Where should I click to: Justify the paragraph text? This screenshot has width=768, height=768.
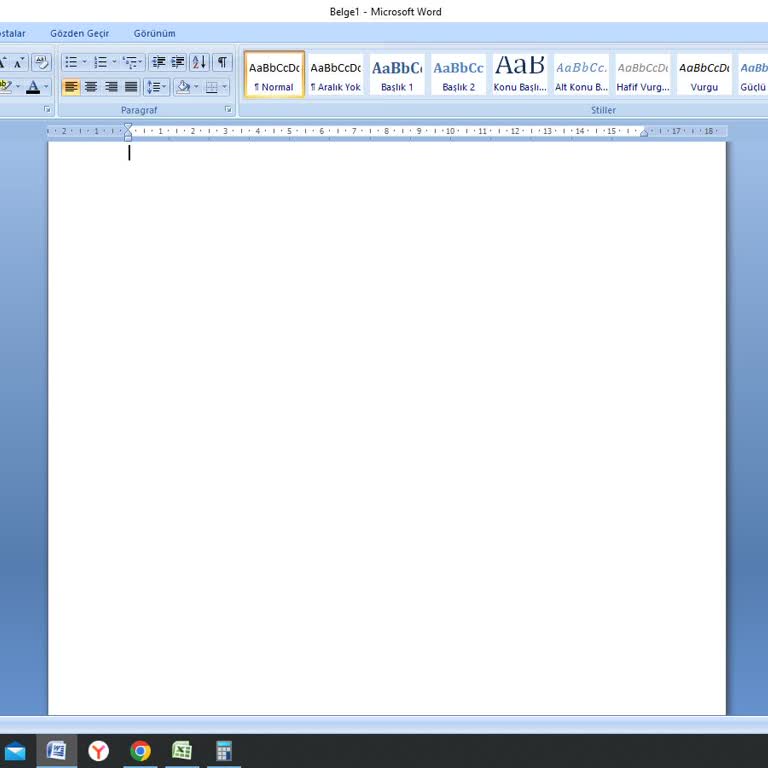(131, 87)
